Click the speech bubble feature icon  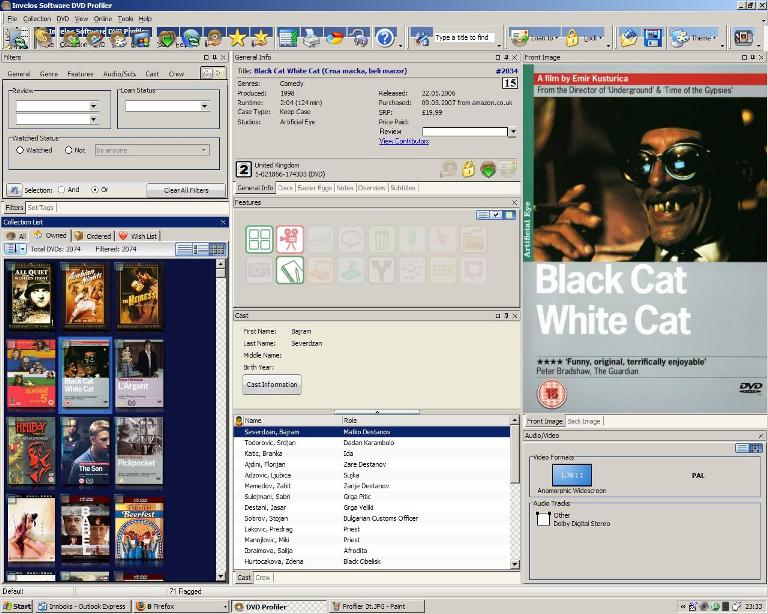(x=351, y=239)
